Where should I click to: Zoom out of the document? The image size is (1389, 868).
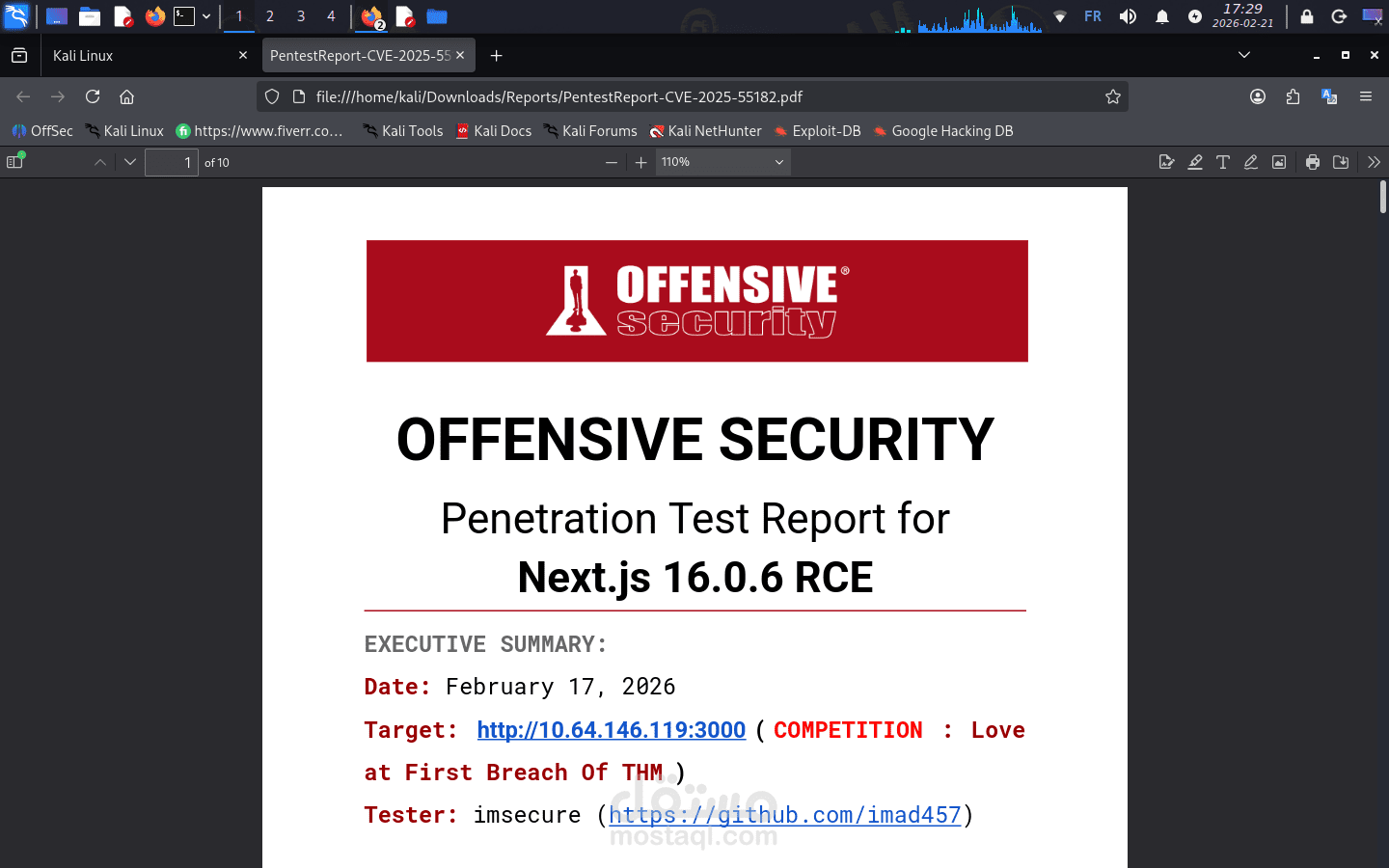pyautogui.click(x=612, y=161)
